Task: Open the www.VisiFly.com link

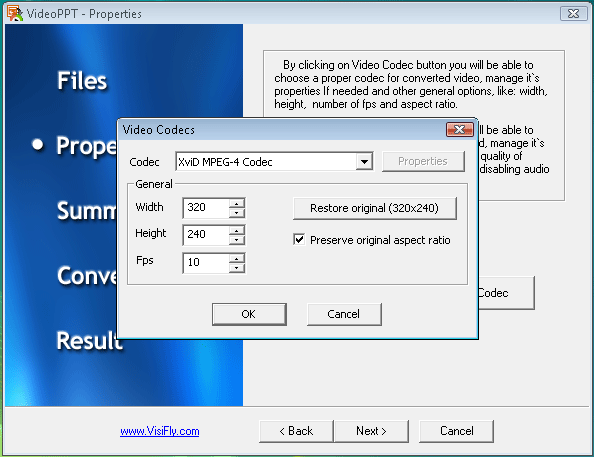Action: tap(159, 431)
